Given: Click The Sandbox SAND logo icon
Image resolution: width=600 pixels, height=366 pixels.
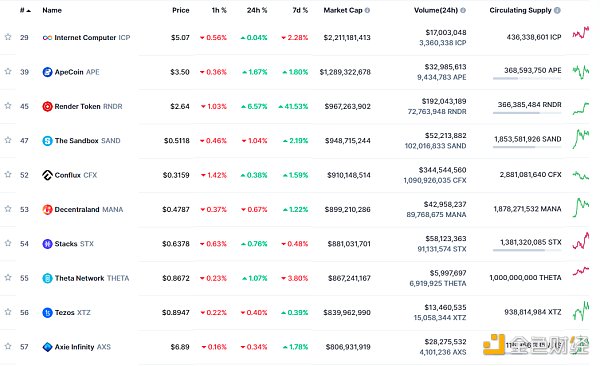Looking at the screenshot, I should [x=47, y=141].
